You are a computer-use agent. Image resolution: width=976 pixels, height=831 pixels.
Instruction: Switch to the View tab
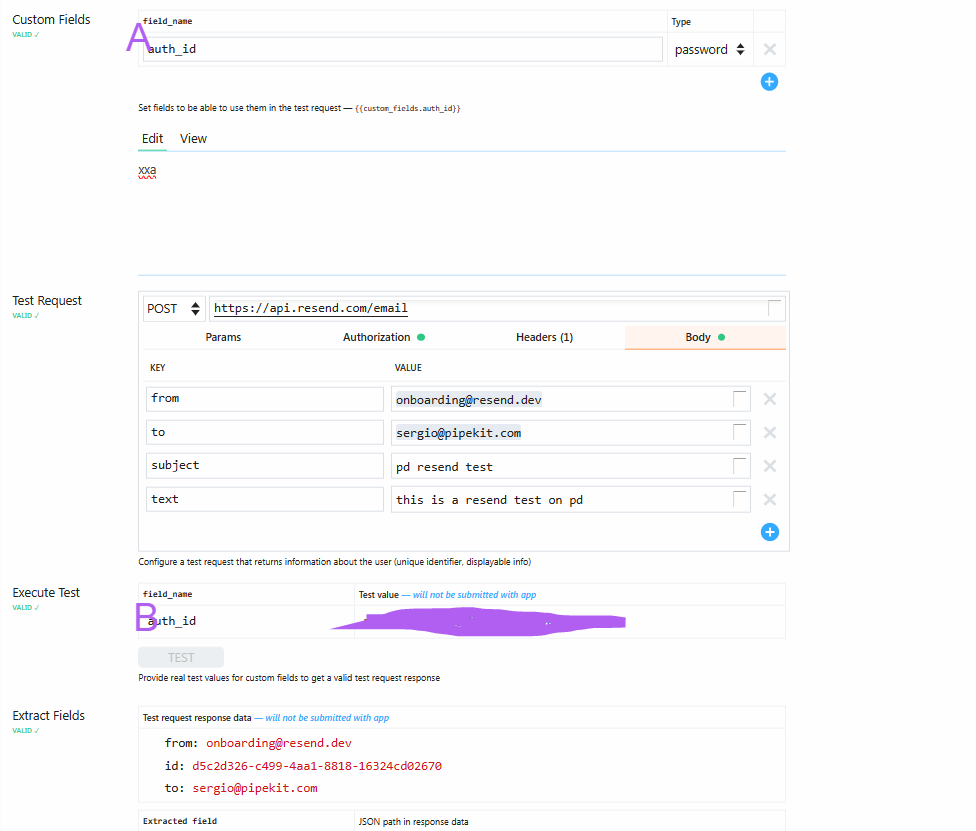(x=193, y=138)
